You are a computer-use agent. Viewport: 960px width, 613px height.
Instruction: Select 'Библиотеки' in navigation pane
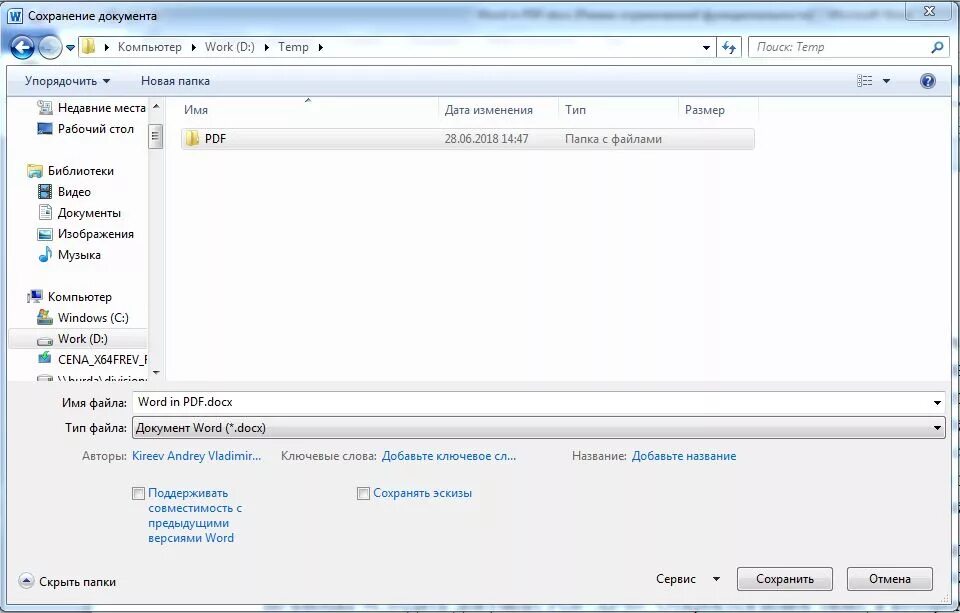[x=70, y=171]
